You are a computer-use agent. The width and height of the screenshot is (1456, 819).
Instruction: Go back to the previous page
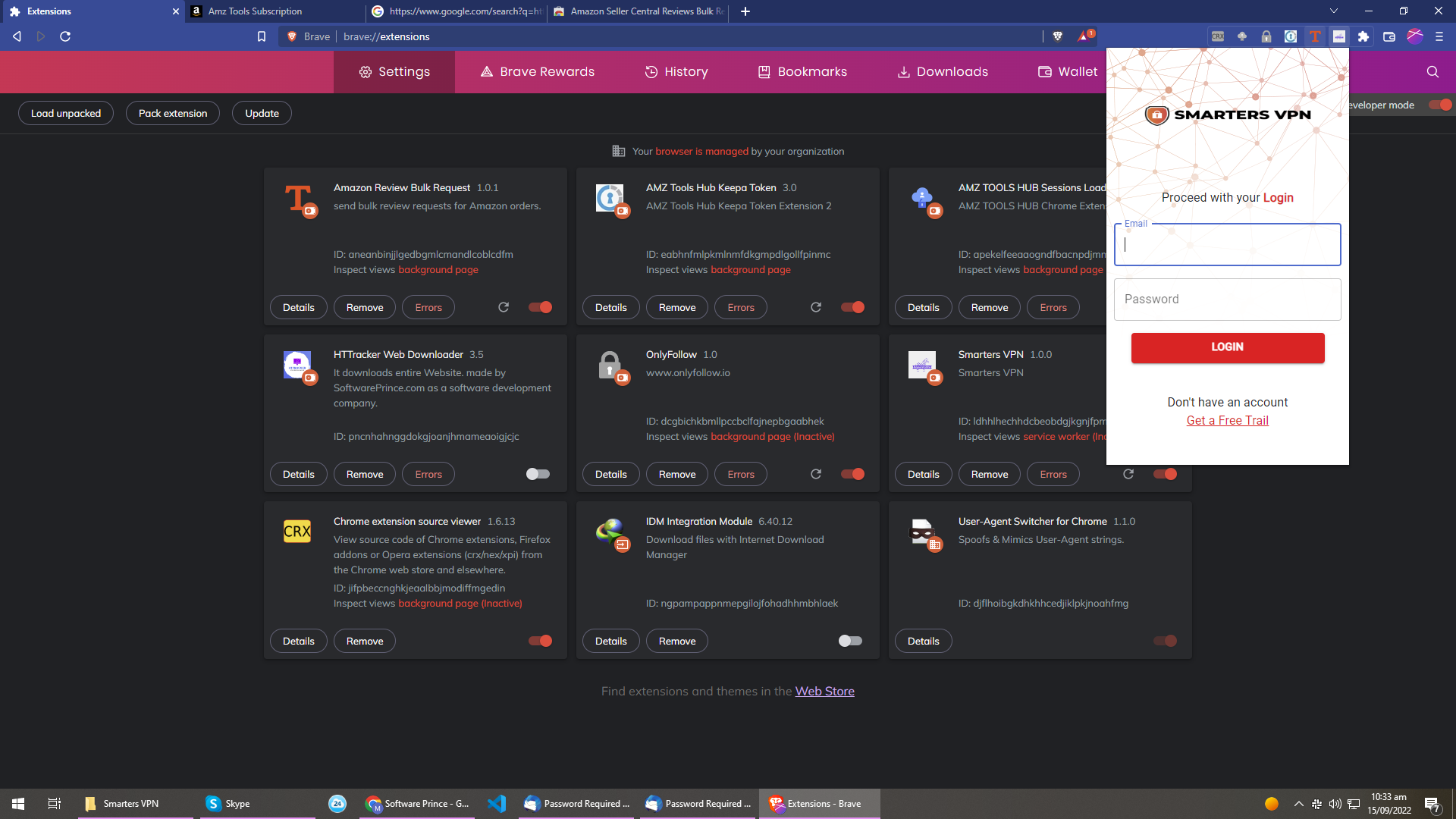coord(17,36)
